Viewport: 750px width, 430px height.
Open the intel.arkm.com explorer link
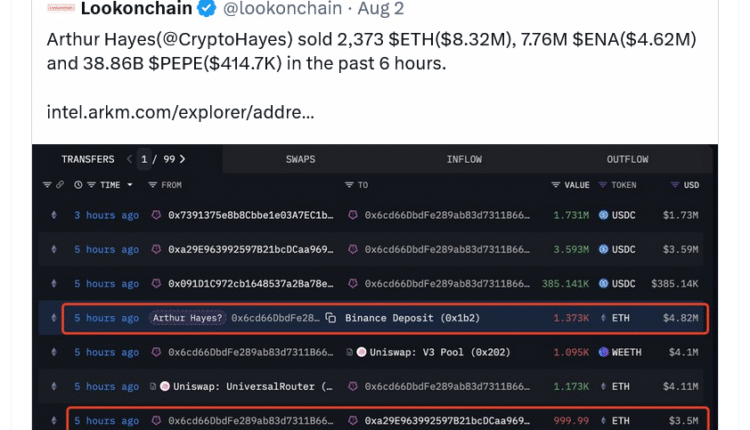(180, 112)
